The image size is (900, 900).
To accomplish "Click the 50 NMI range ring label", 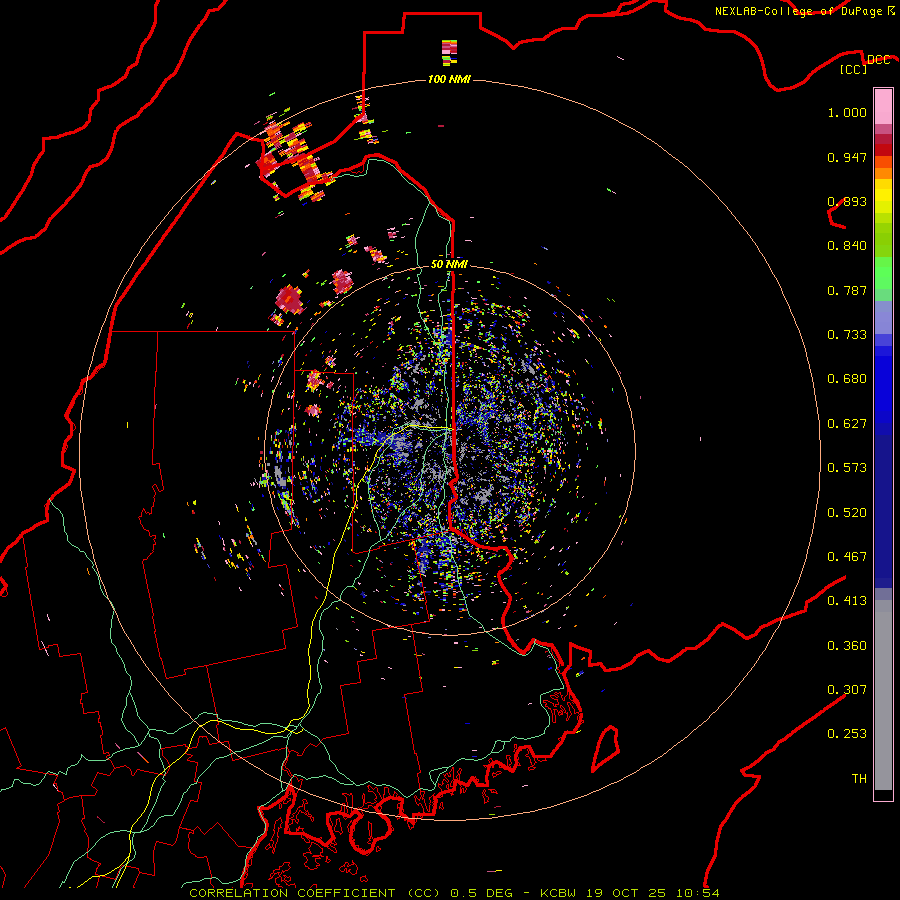I will click(x=449, y=264).
